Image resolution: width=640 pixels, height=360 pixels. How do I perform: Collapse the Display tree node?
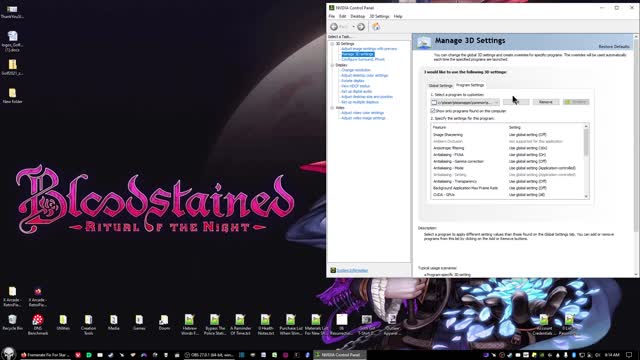click(x=332, y=65)
